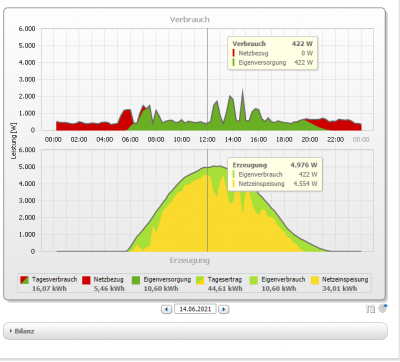
Task: Click the Tagesverbrauch legend icon
Action: [x=24, y=280]
